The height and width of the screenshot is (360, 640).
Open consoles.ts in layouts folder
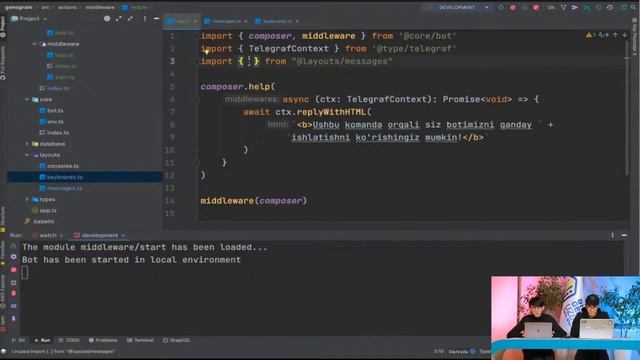point(59,166)
